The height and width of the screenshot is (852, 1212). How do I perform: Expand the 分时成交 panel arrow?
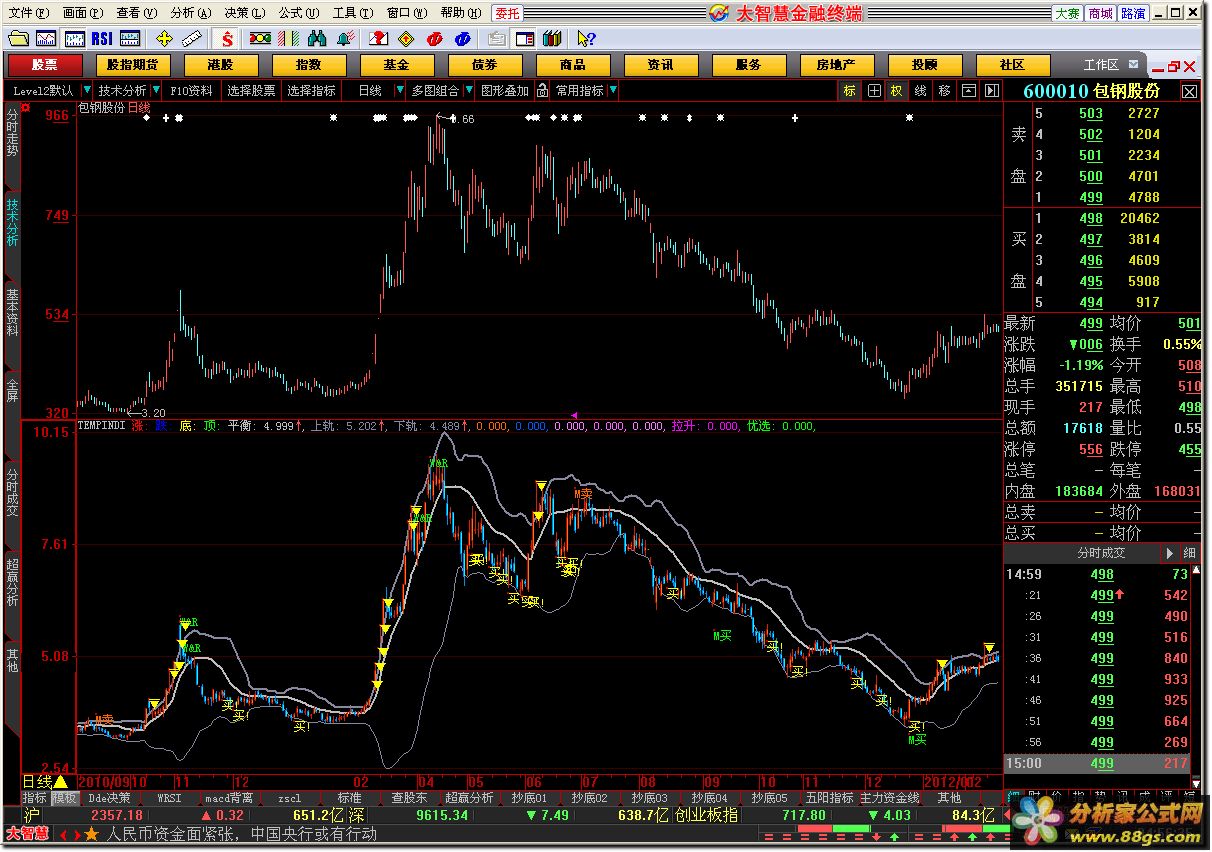pos(1169,553)
